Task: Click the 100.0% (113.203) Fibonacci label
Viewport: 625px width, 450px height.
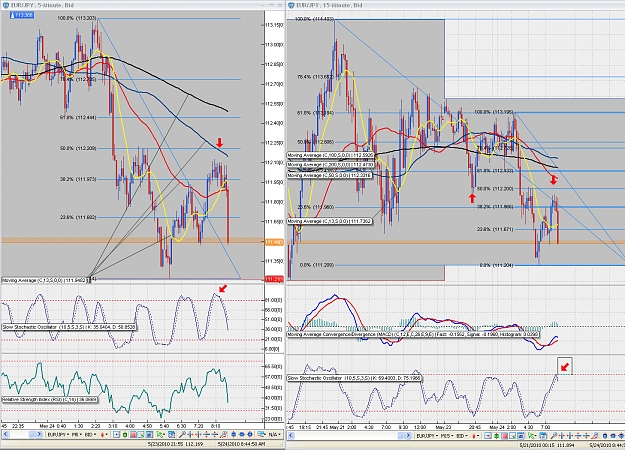Action: (77, 18)
